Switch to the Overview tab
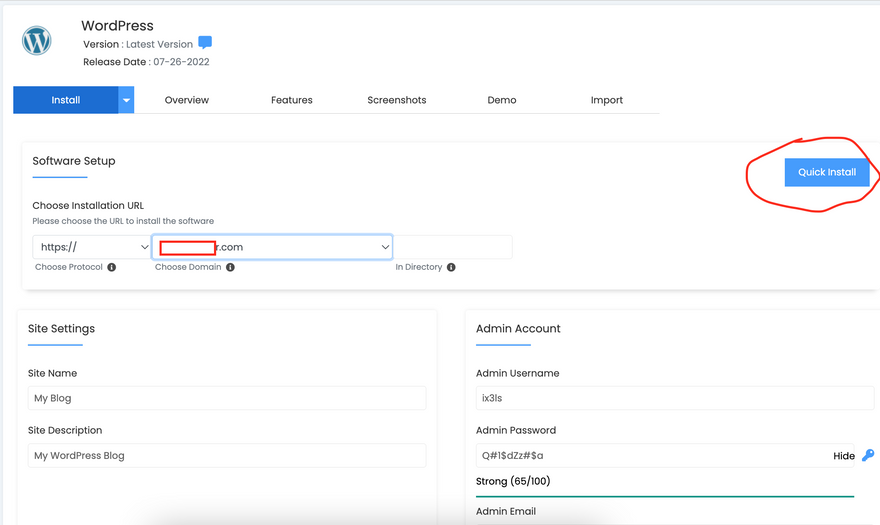The width and height of the screenshot is (880, 525). coord(187,100)
